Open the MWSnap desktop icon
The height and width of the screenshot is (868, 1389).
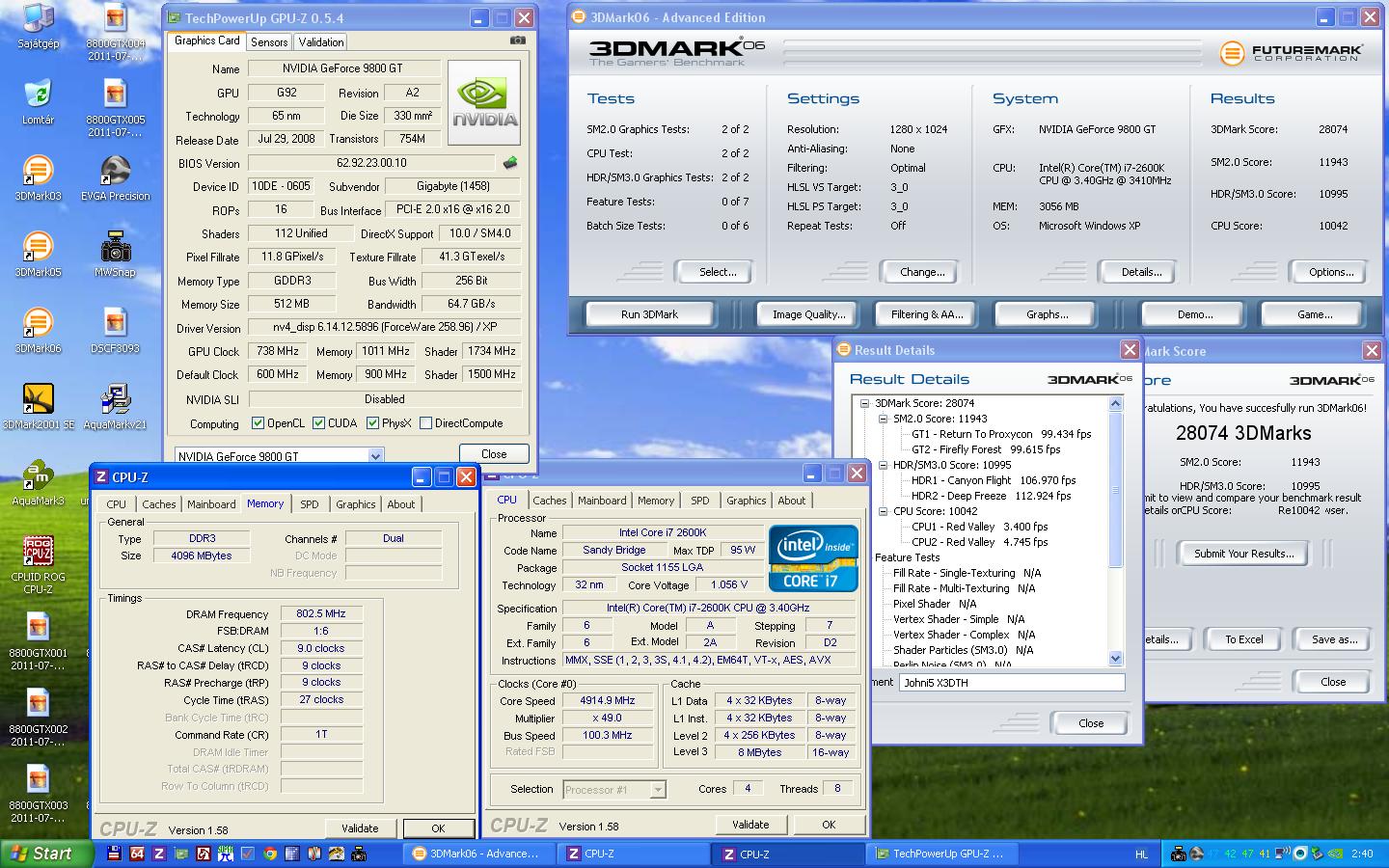[x=116, y=249]
